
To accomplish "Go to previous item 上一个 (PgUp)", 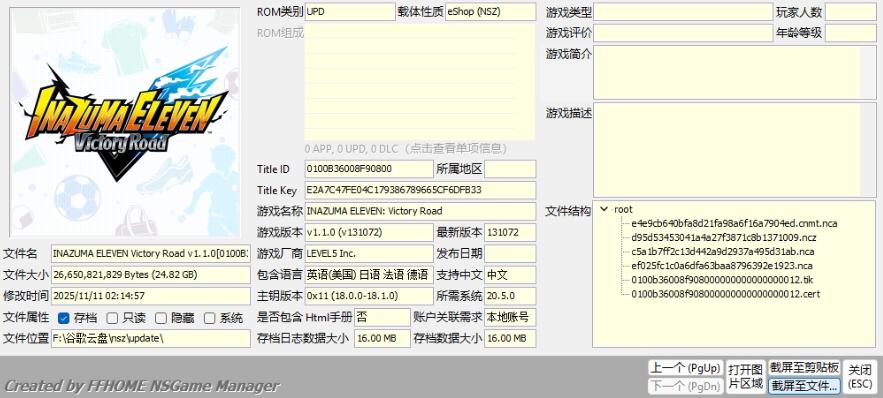I will point(685,368).
